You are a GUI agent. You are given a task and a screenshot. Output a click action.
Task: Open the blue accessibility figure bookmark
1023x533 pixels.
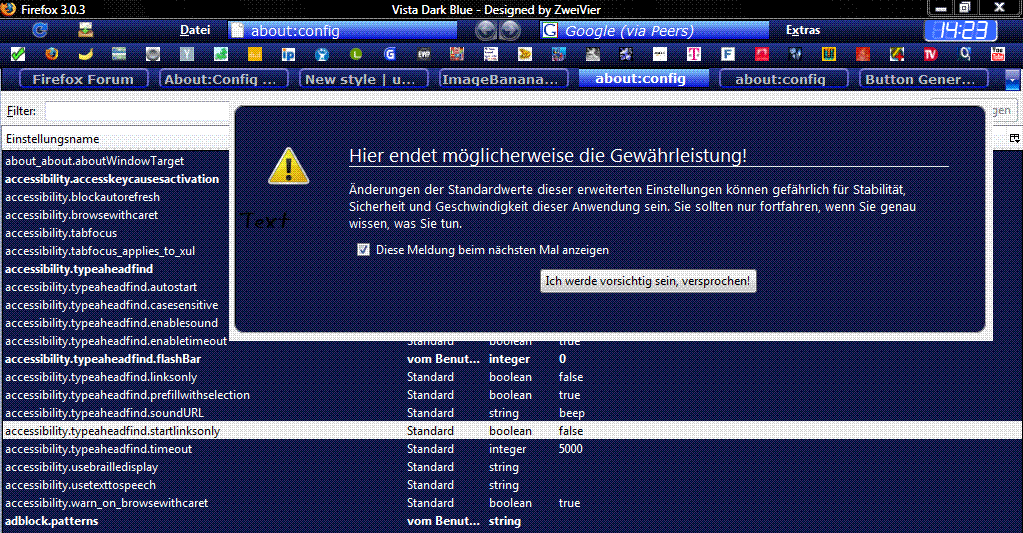pos(322,54)
